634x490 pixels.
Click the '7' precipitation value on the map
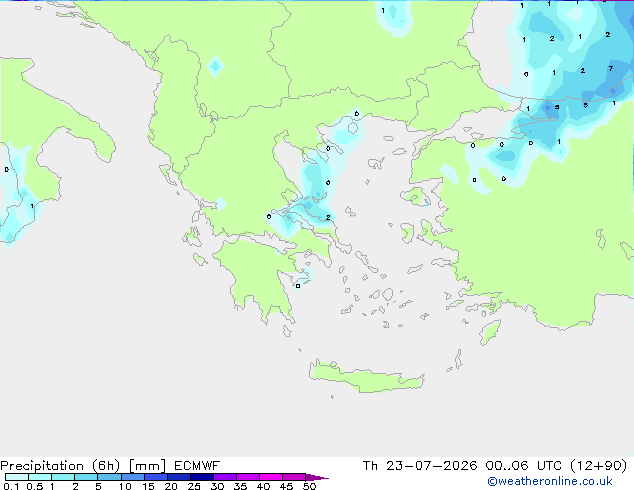[611, 69]
